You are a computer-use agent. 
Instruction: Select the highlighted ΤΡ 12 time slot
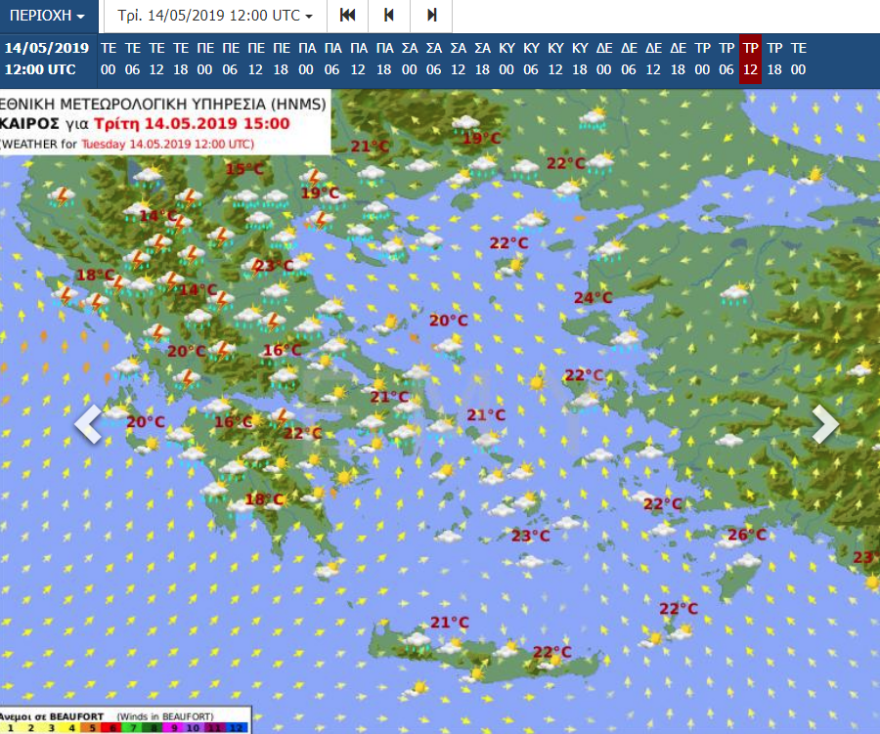750,58
